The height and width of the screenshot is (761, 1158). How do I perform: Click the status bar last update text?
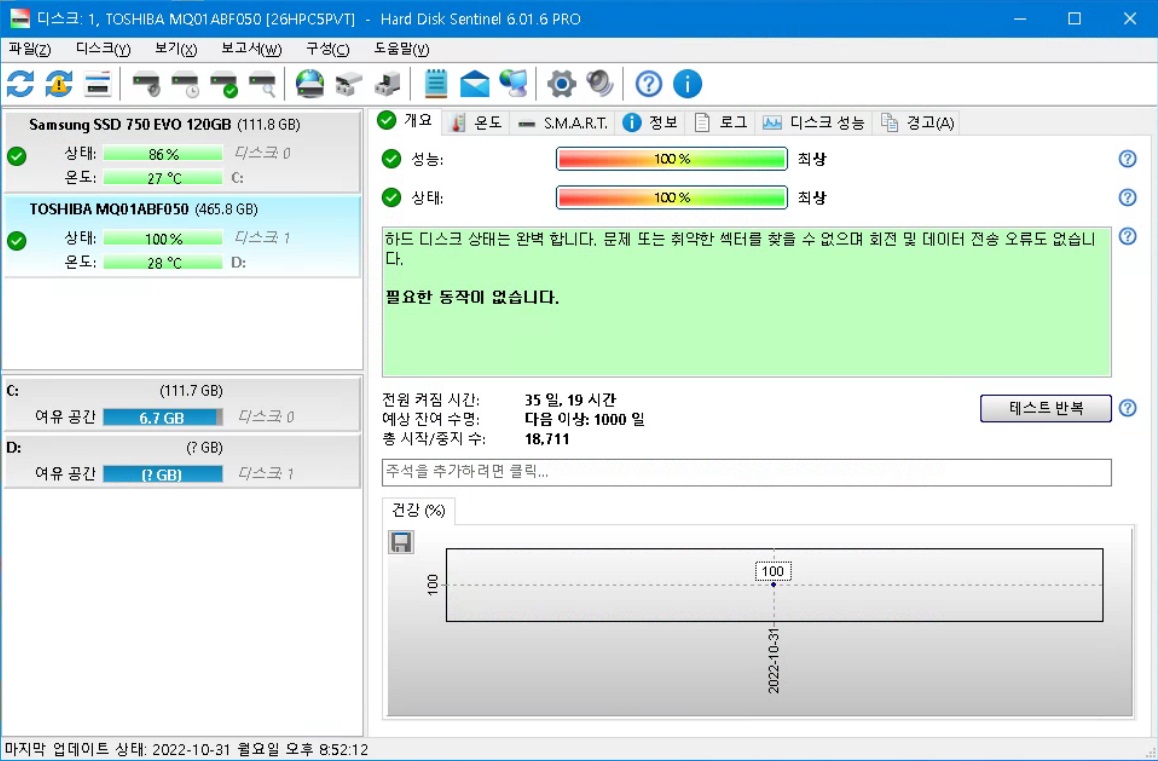(186, 749)
